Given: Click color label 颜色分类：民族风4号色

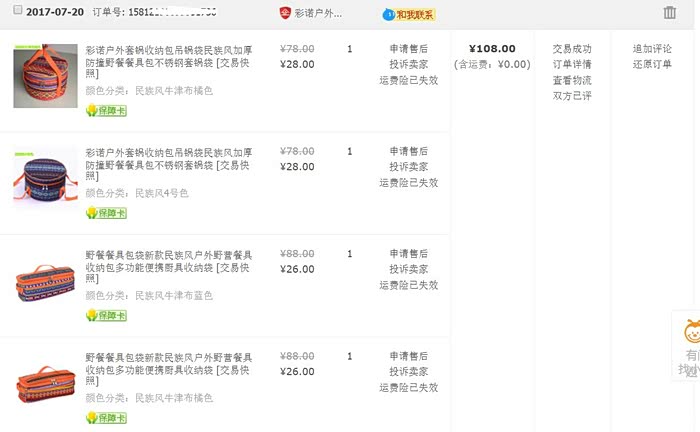Looking at the screenshot, I should (x=137, y=193).
